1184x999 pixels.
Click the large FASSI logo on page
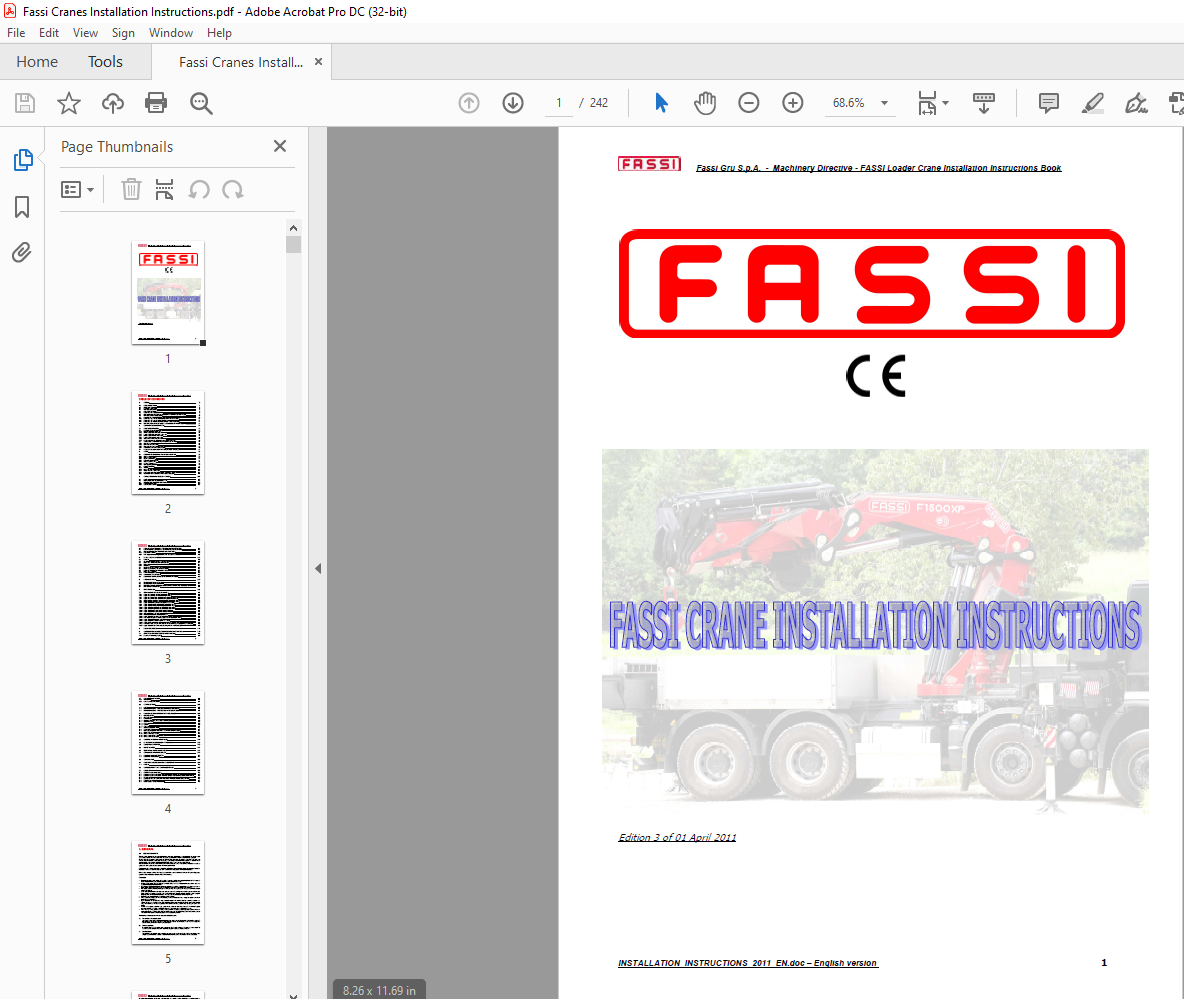[x=871, y=283]
